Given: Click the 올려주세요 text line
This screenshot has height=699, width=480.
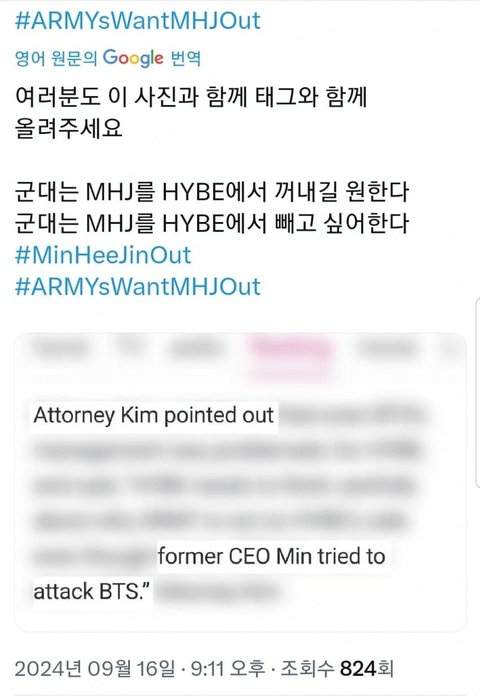Looking at the screenshot, I should coord(69,128).
